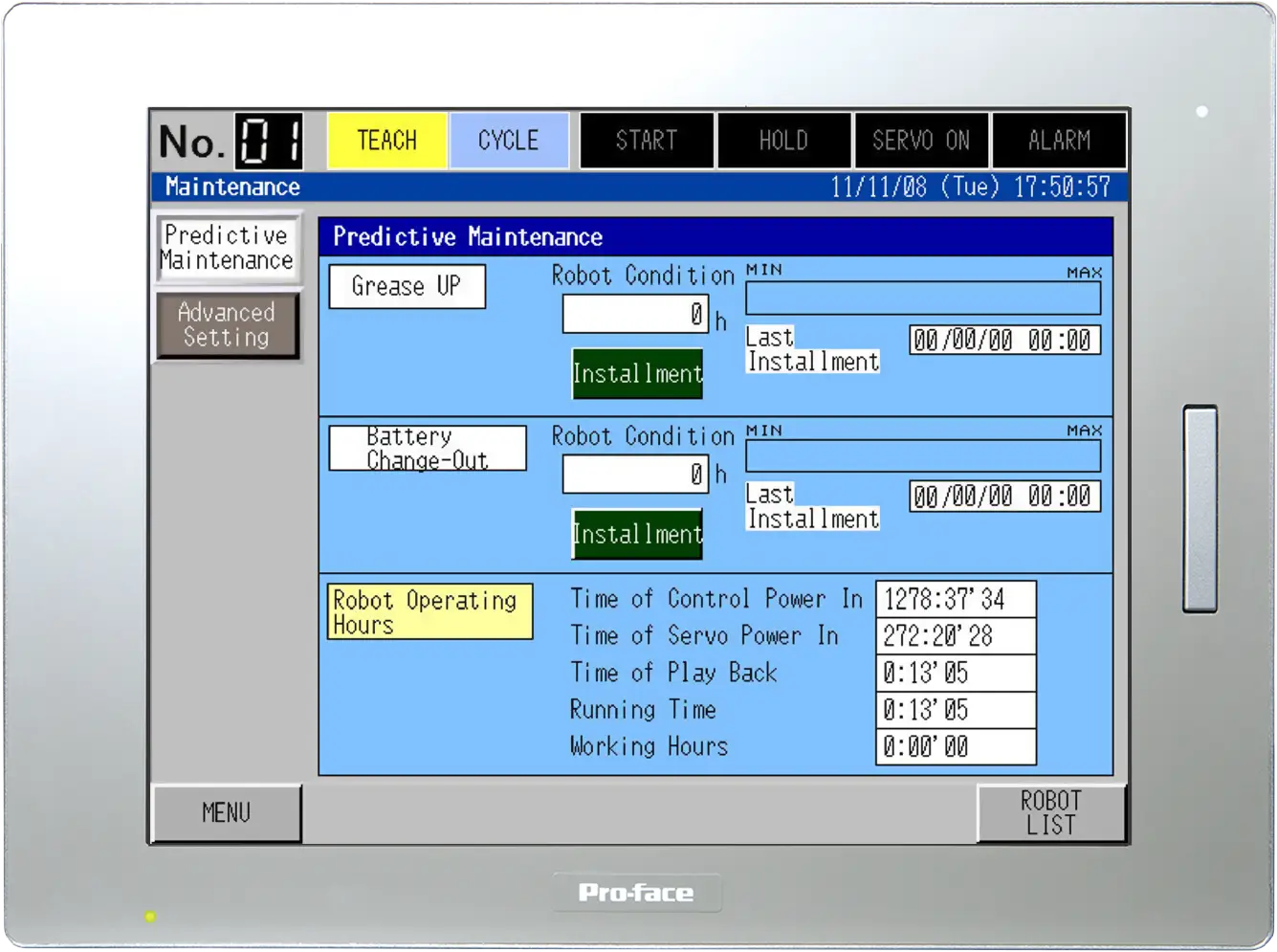
Task: Click Grease UP MIN-MAX condition bar
Action: point(923,298)
